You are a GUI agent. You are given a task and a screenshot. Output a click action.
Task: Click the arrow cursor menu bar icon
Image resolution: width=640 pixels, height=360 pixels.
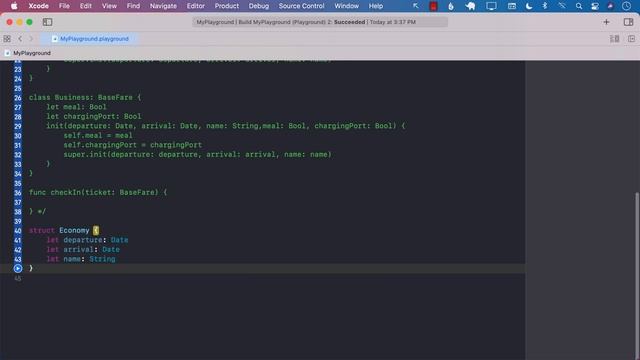point(416,6)
